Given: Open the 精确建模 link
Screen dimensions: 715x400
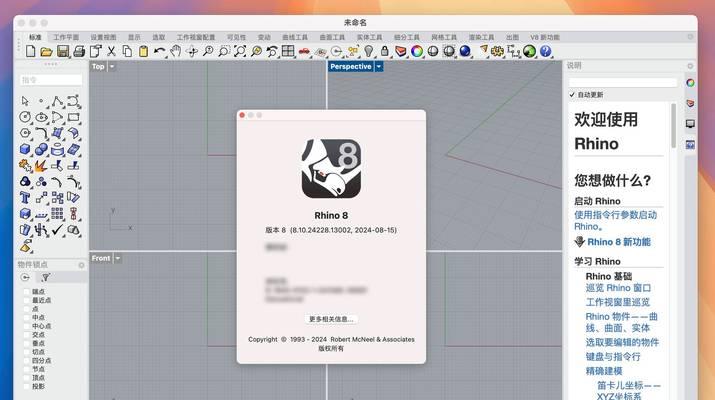Looking at the screenshot, I should [604, 371].
